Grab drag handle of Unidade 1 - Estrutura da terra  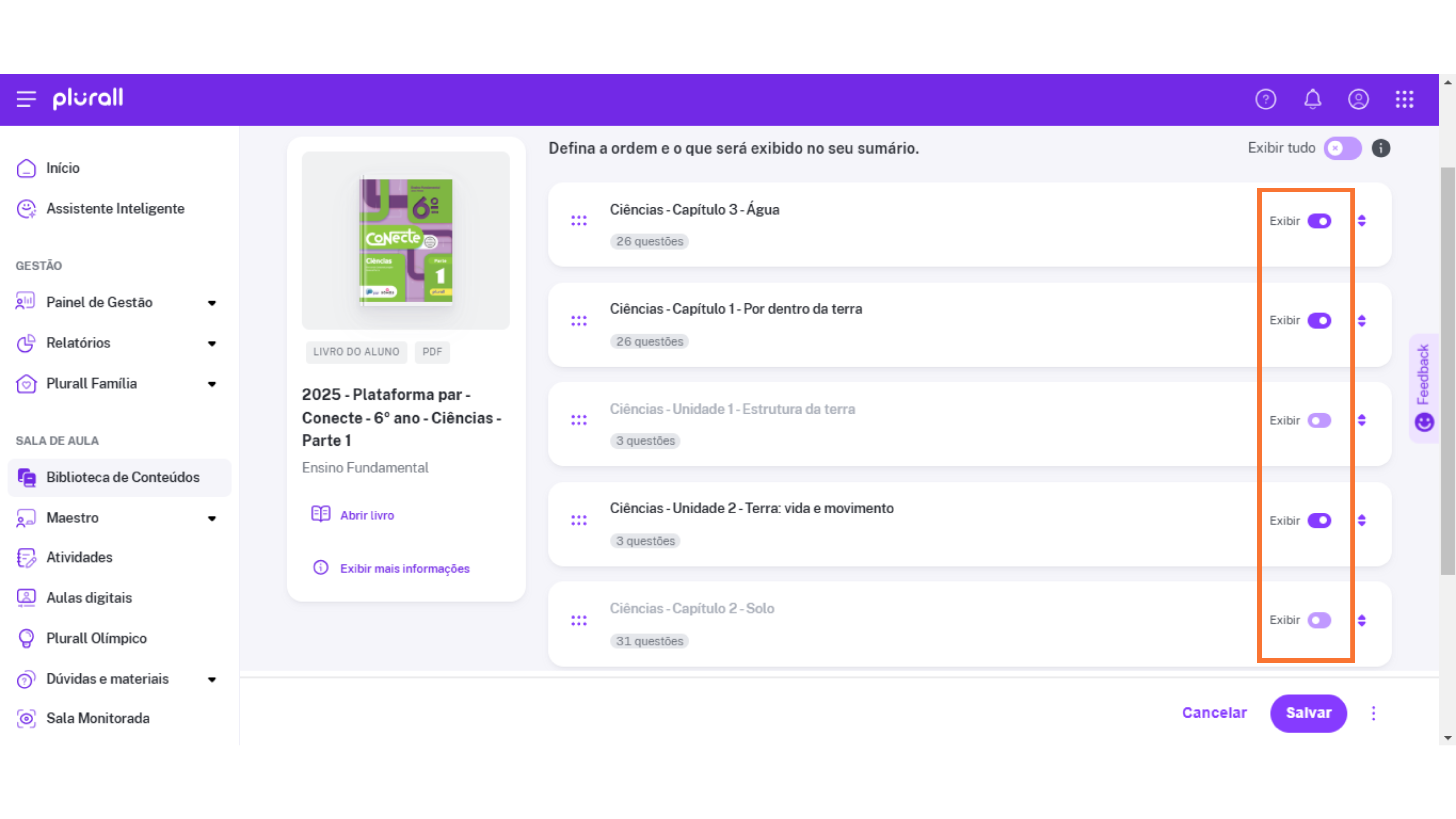click(579, 420)
